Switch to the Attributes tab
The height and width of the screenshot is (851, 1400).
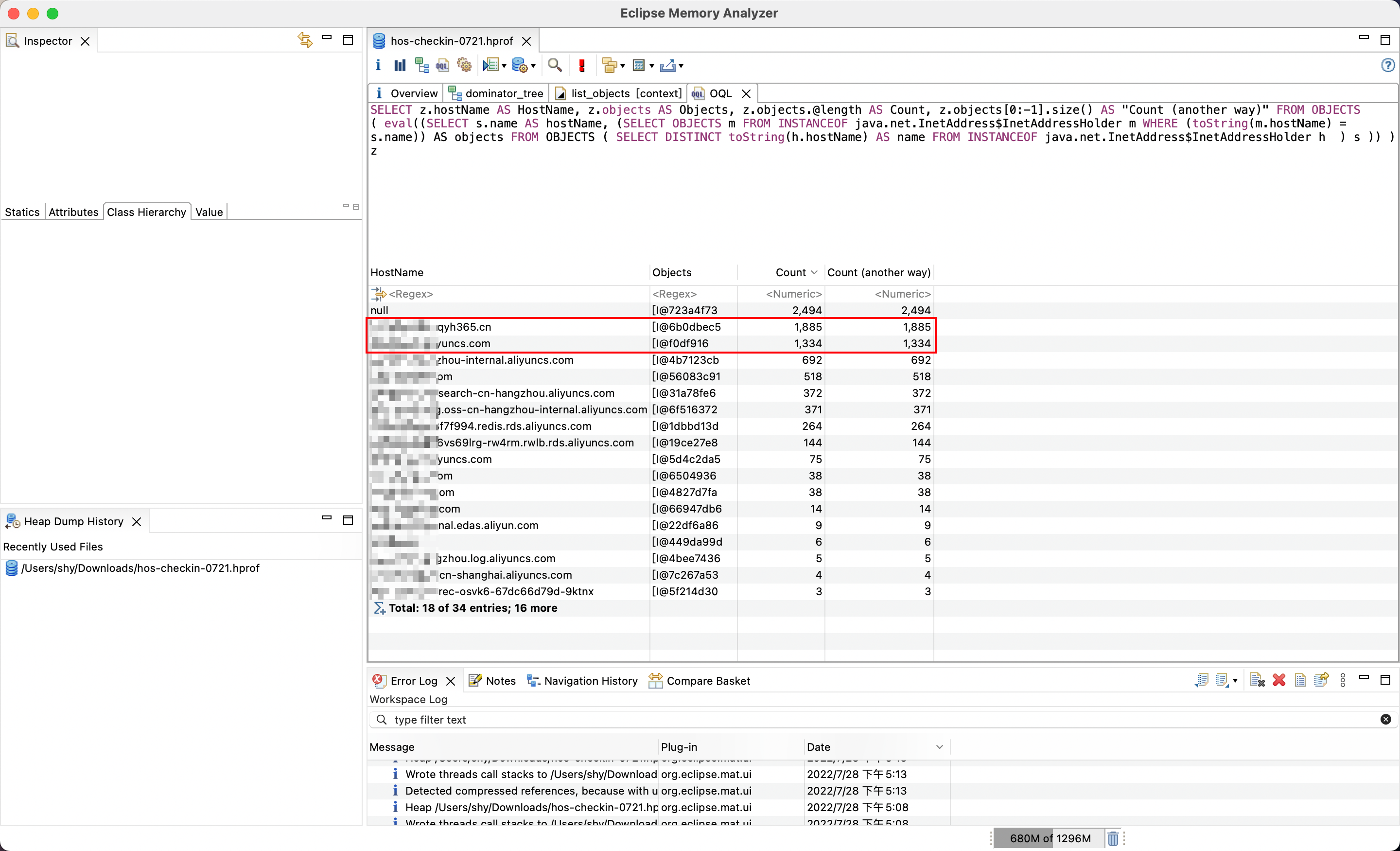(x=73, y=212)
